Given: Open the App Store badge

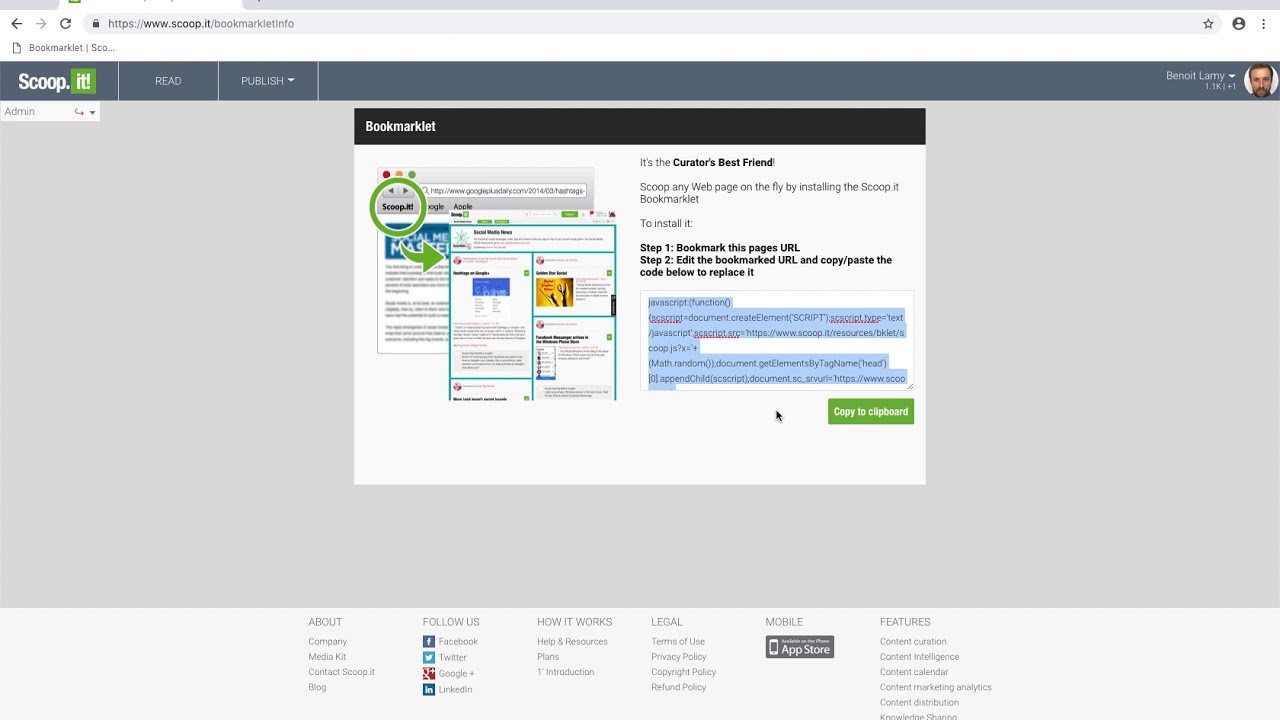Looking at the screenshot, I should click(800, 647).
